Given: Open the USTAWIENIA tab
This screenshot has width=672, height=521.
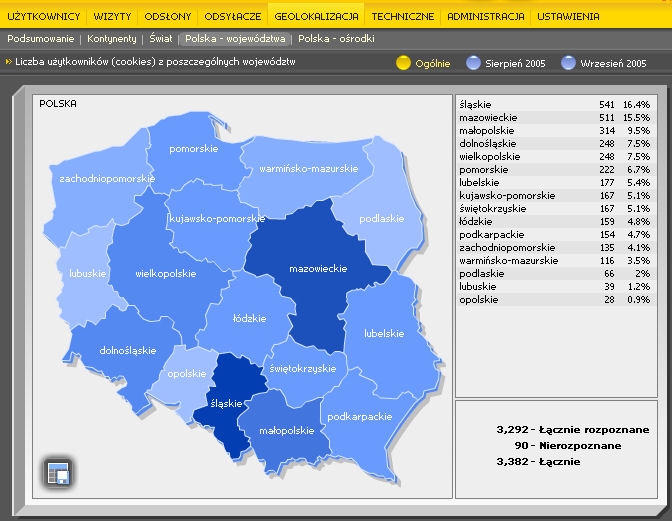Looking at the screenshot, I should (568, 17).
